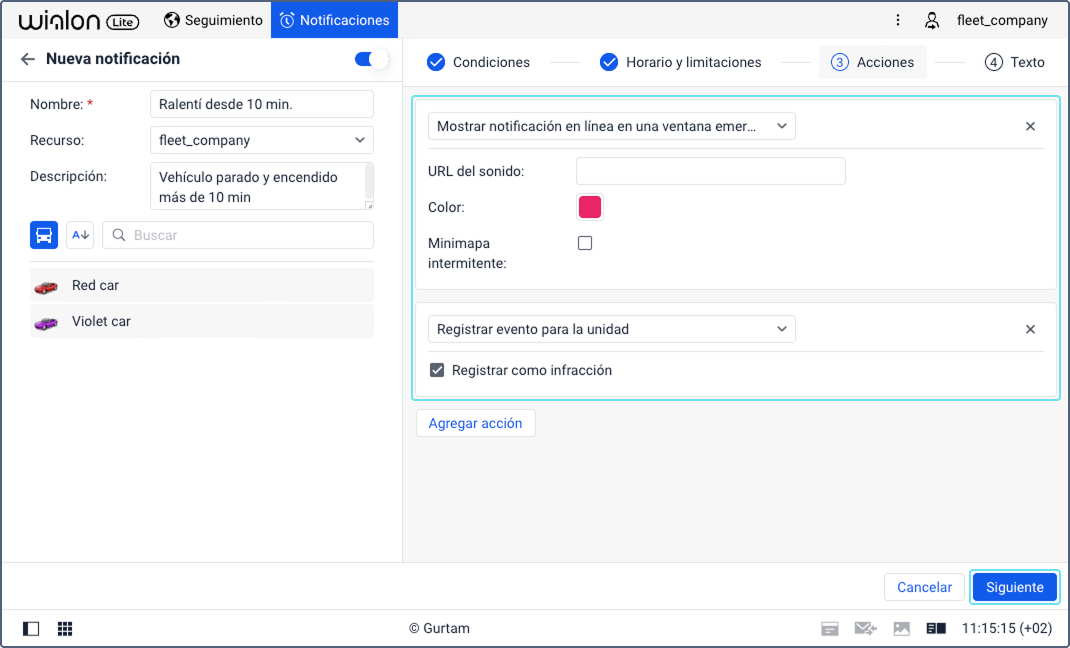1070x648 pixels.
Task: Open the messages envelope icon in status bar
Action: point(865,628)
